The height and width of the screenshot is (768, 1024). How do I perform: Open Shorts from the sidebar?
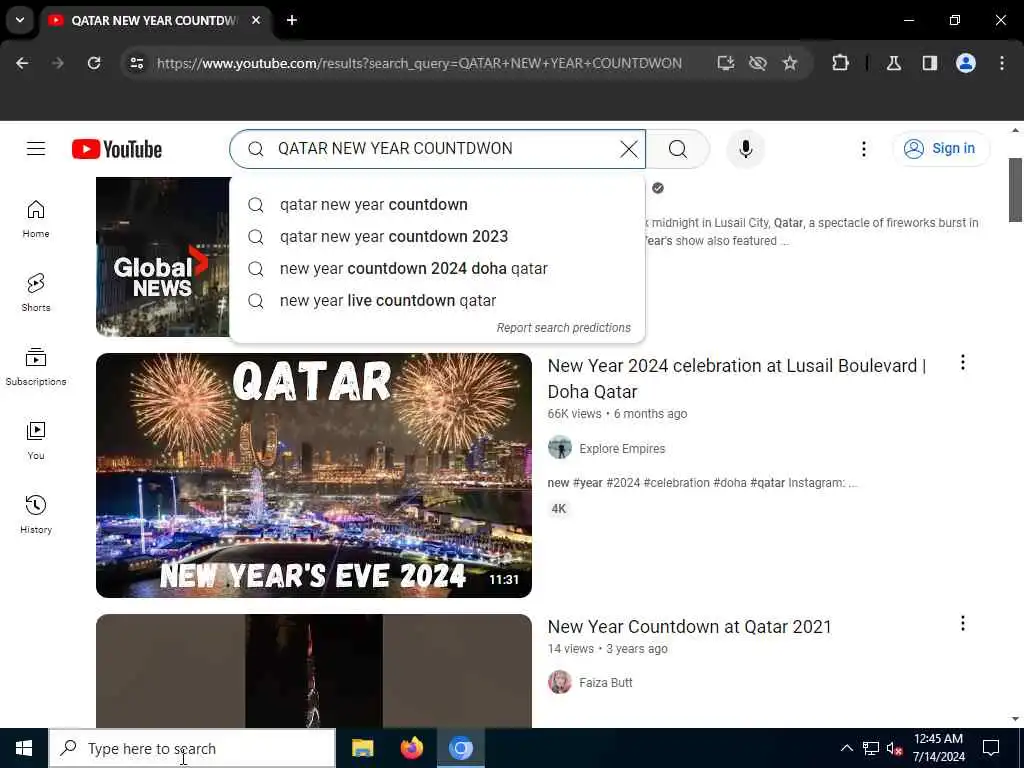(36, 293)
